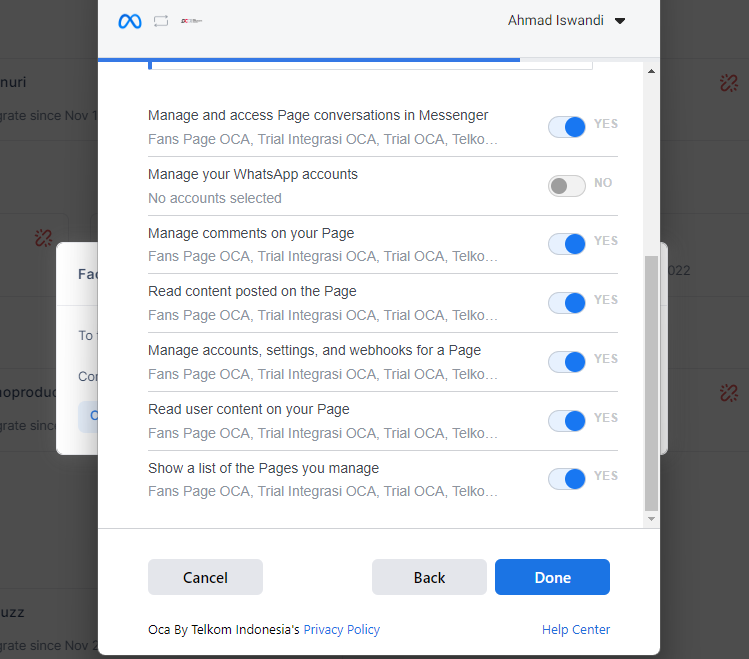The image size is (749, 659).
Task: Disable Read user content on your Page
Action: pos(567,420)
